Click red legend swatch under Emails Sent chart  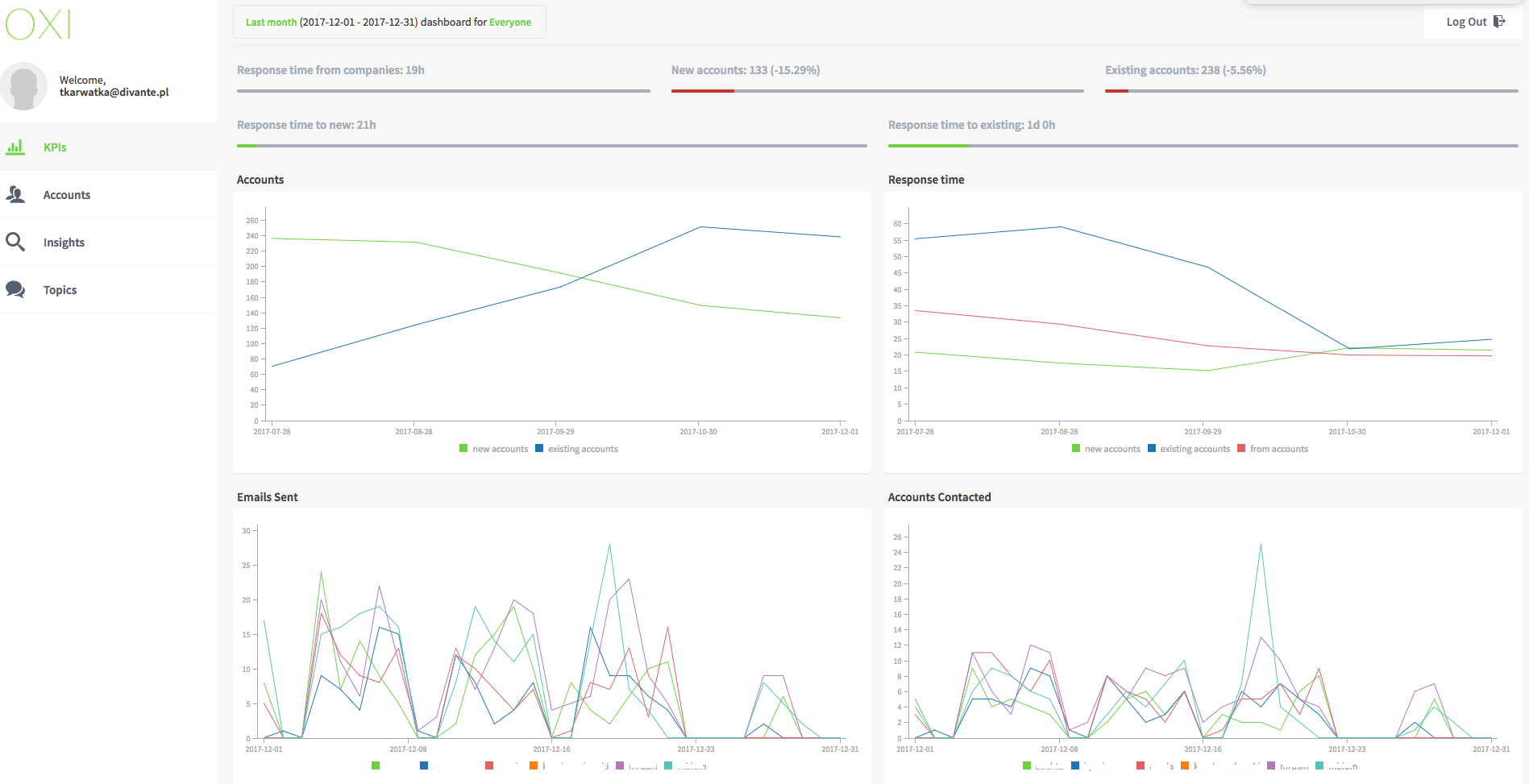[489, 765]
